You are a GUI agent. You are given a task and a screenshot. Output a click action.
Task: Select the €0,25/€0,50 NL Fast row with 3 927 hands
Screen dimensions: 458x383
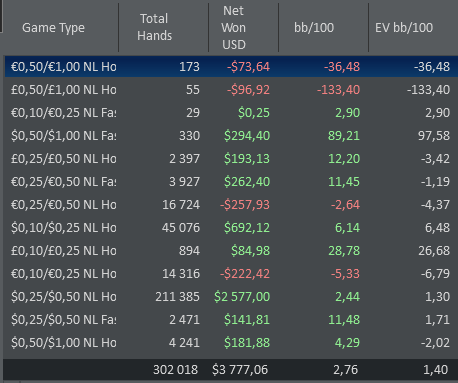point(231,182)
